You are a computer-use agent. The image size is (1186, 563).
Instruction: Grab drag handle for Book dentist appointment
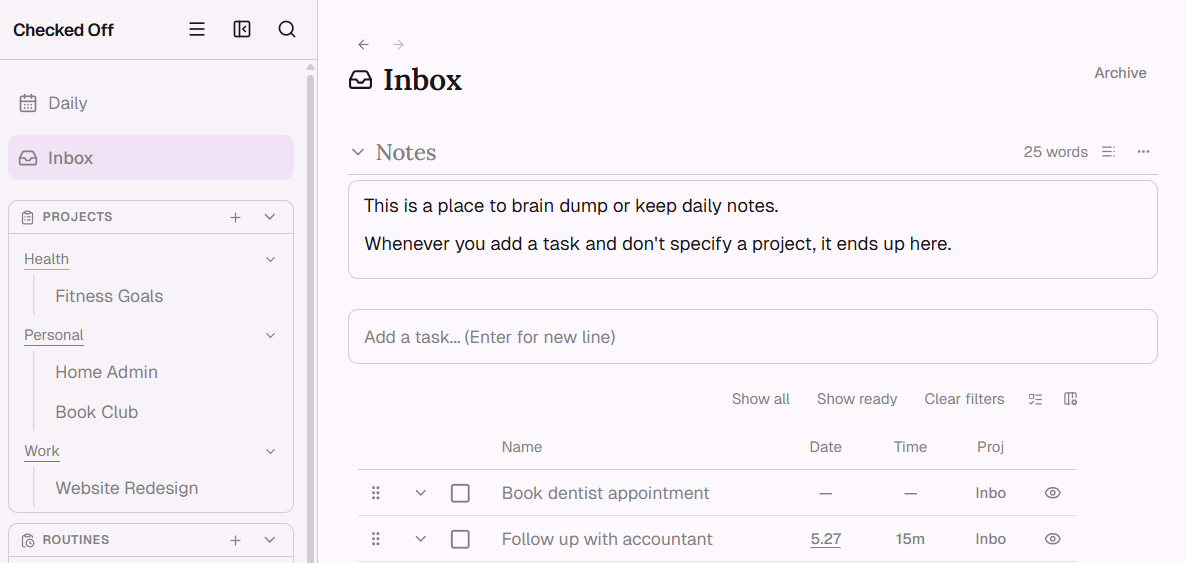(376, 493)
